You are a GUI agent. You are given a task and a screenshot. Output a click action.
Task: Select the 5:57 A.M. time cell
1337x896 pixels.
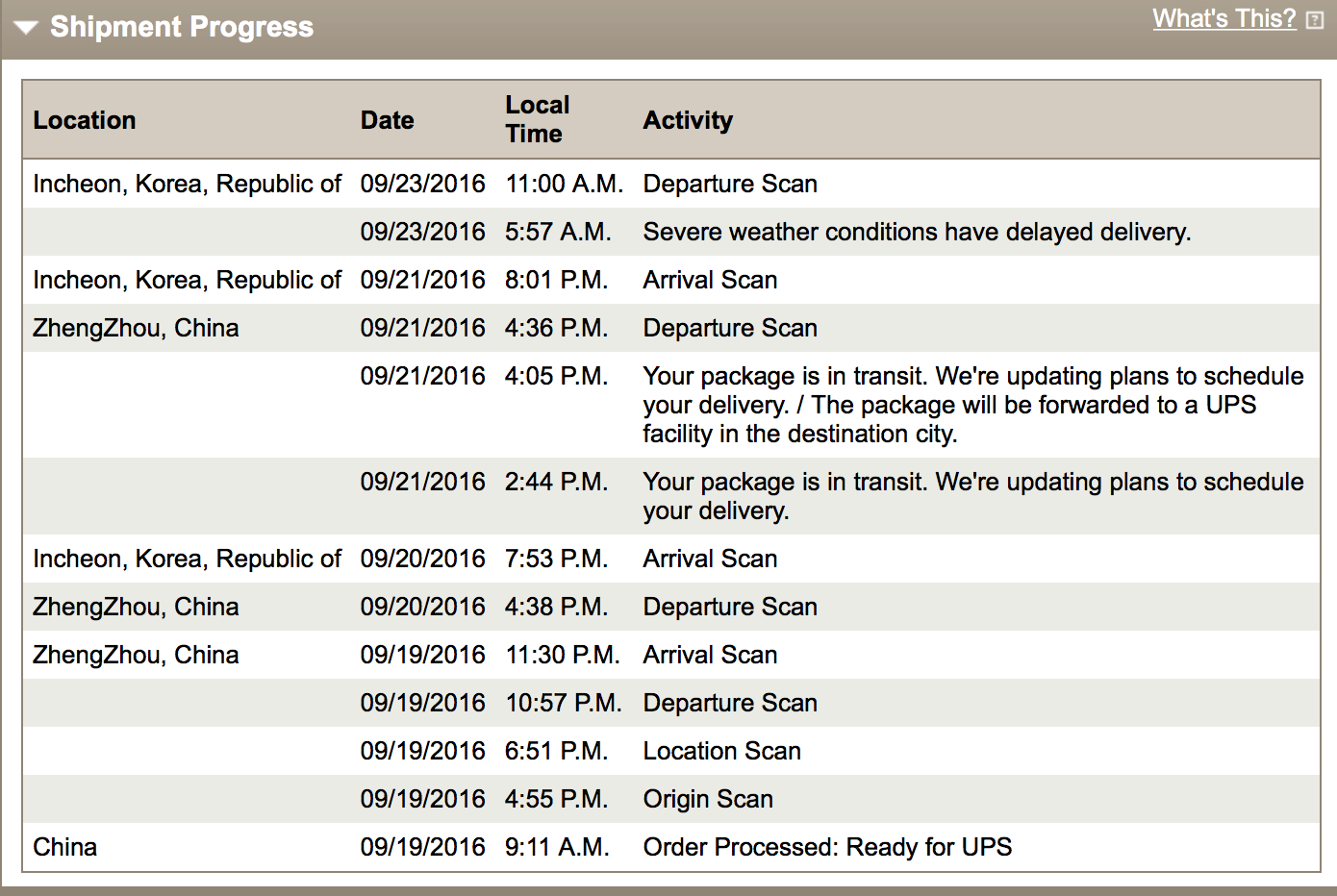(x=557, y=232)
